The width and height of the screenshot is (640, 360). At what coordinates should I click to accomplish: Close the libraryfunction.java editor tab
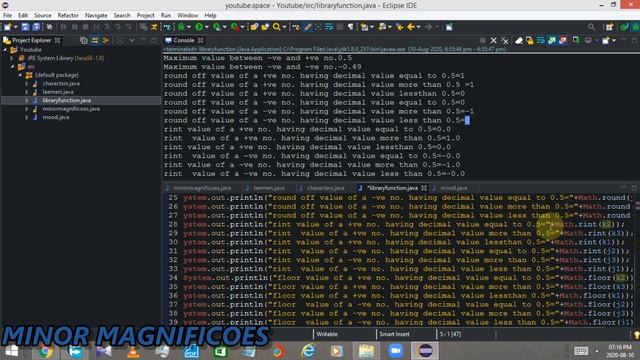[424, 188]
